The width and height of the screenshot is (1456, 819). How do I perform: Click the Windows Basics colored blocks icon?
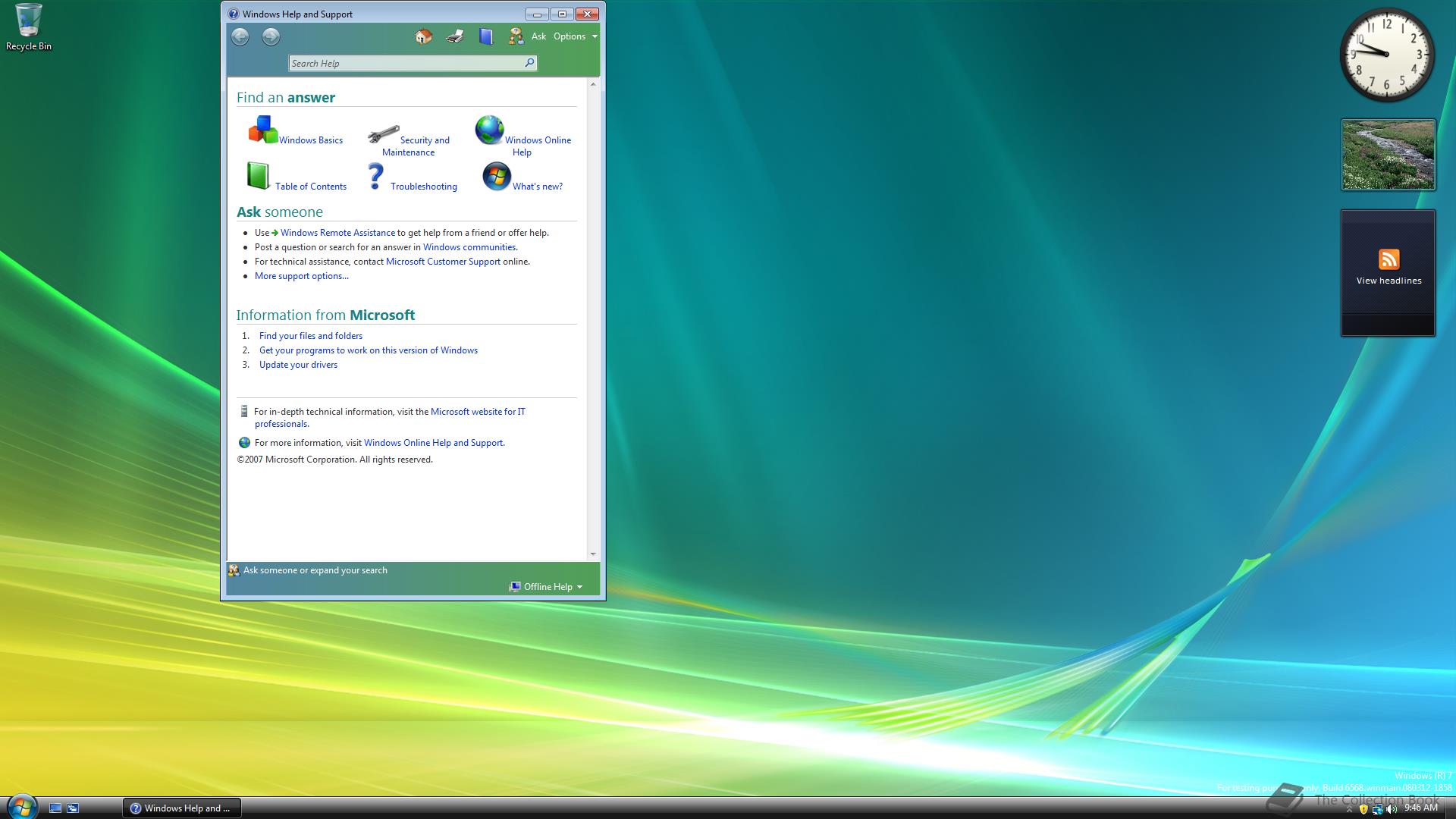click(262, 130)
